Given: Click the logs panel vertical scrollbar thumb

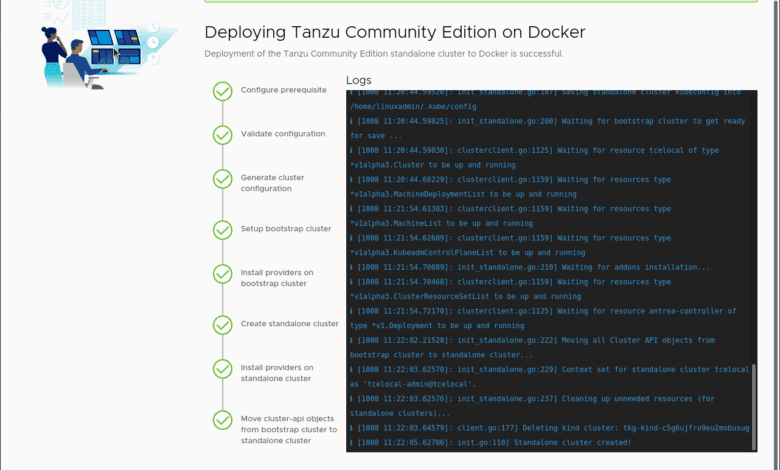Looking at the screenshot, I should (x=754, y=407).
